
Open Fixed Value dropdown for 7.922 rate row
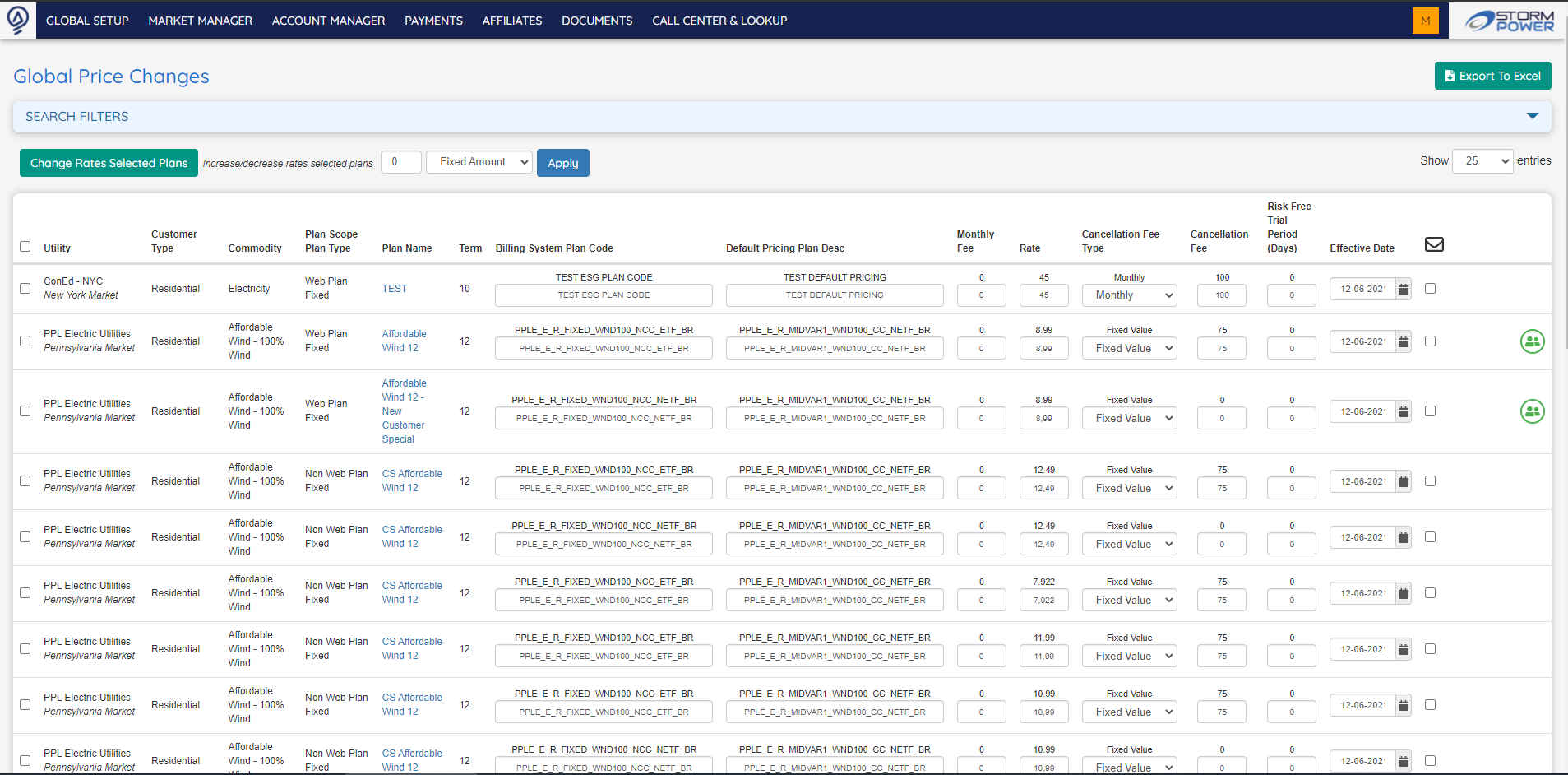(x=1129, y=601)
